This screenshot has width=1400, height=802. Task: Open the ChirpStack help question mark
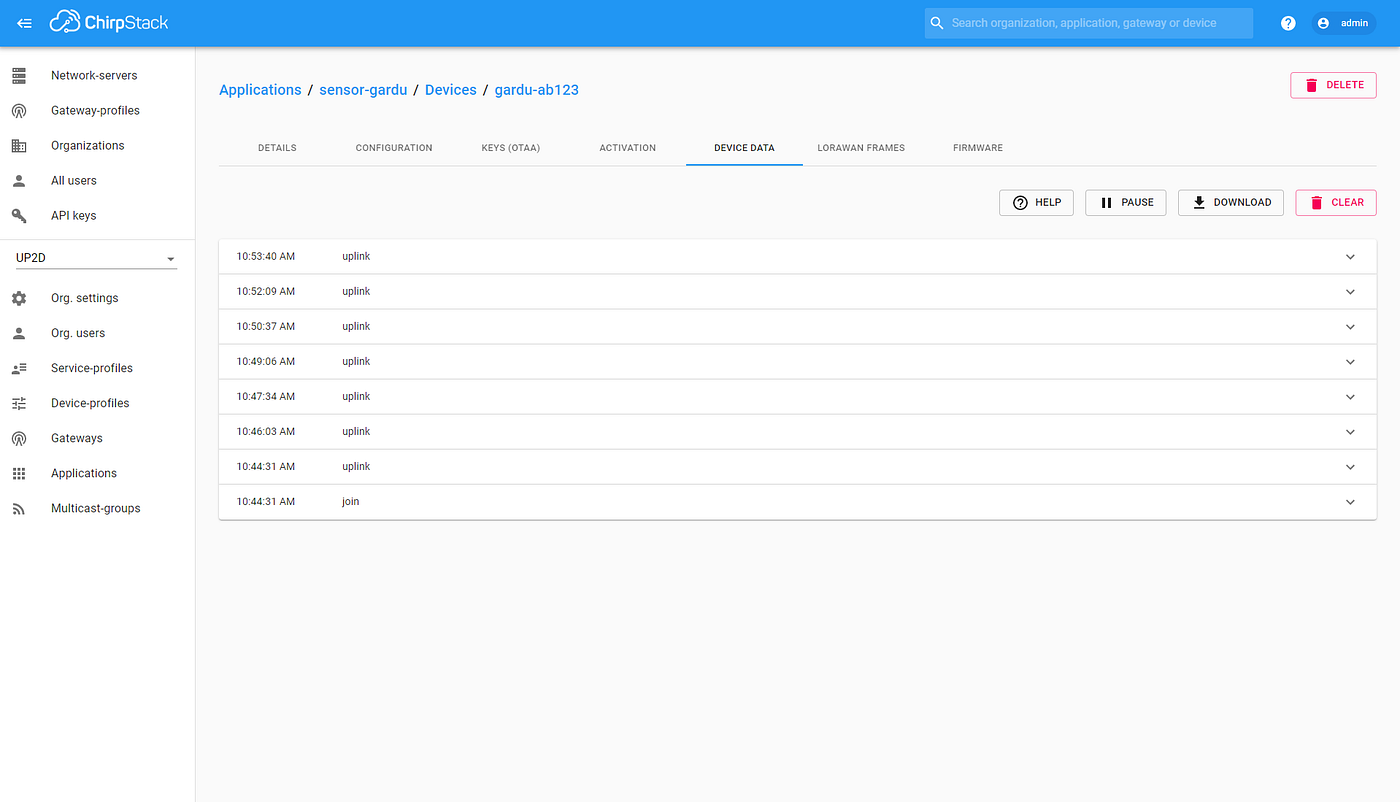click(1287, 22)
